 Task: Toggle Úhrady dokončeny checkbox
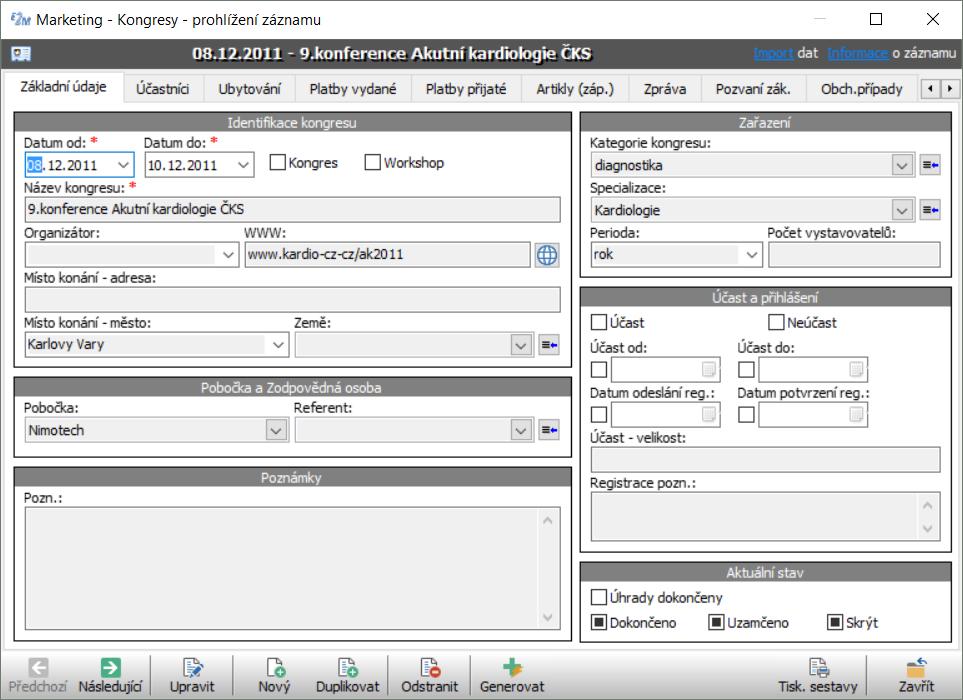point(598,597)
